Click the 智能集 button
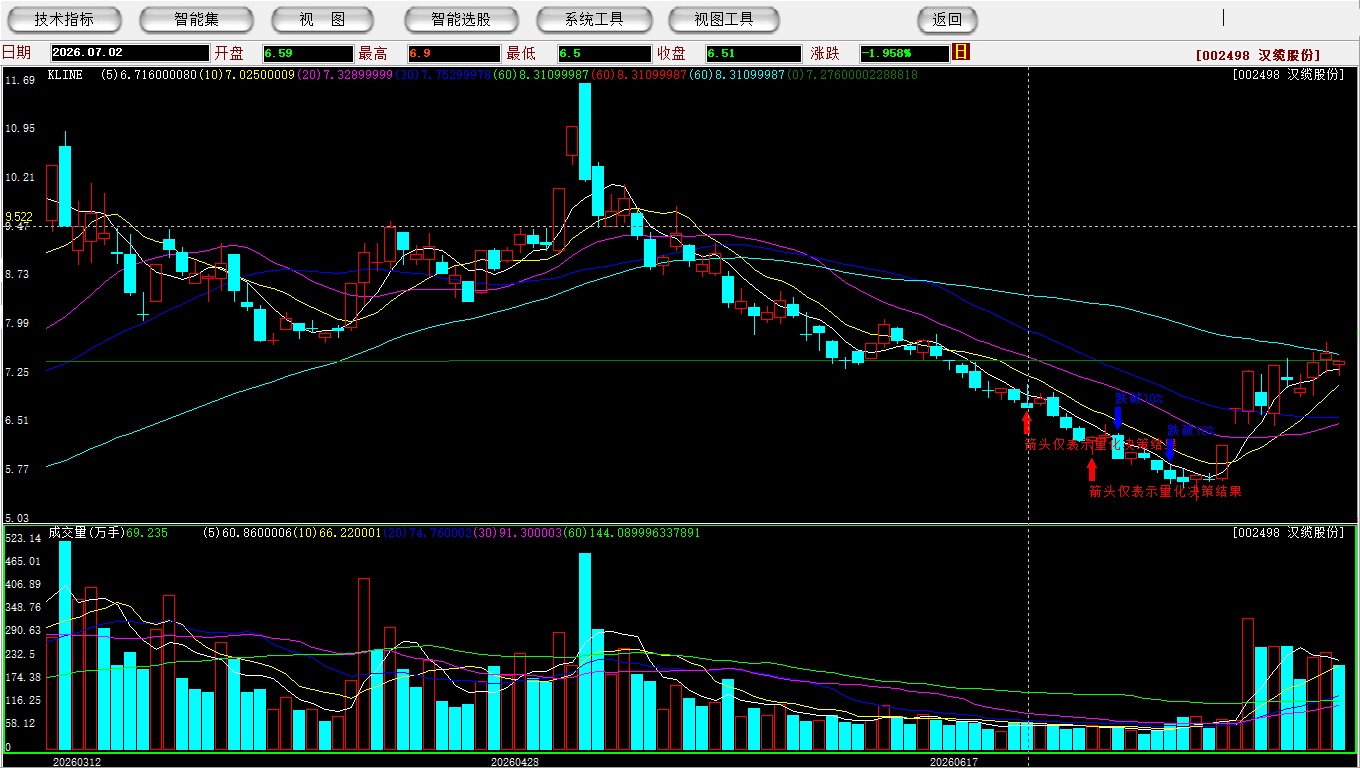The height and width of the screenshot is (768, 1360). click(x=196, y=19)
